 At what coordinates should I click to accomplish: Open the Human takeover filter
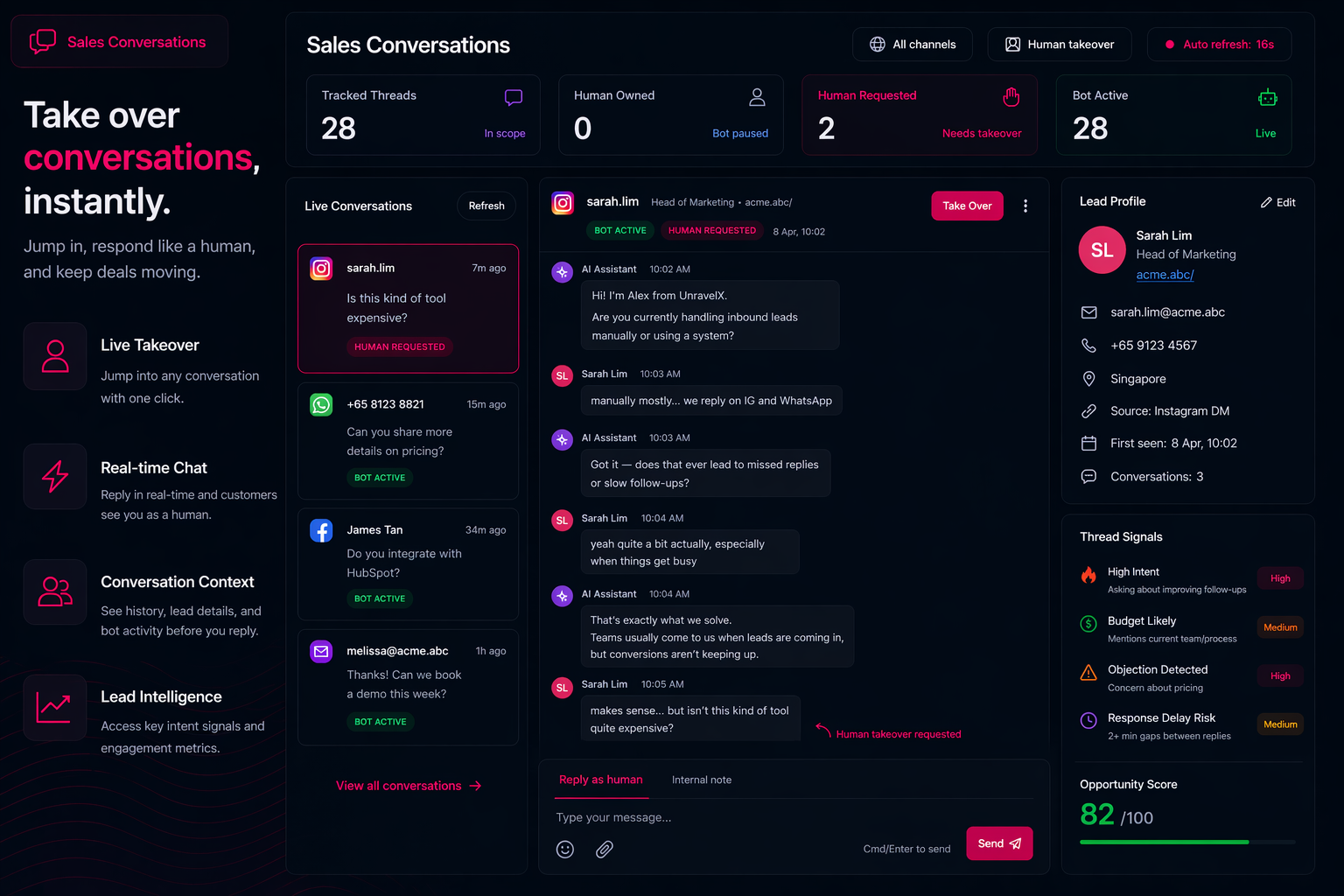tap(1060, 44)
